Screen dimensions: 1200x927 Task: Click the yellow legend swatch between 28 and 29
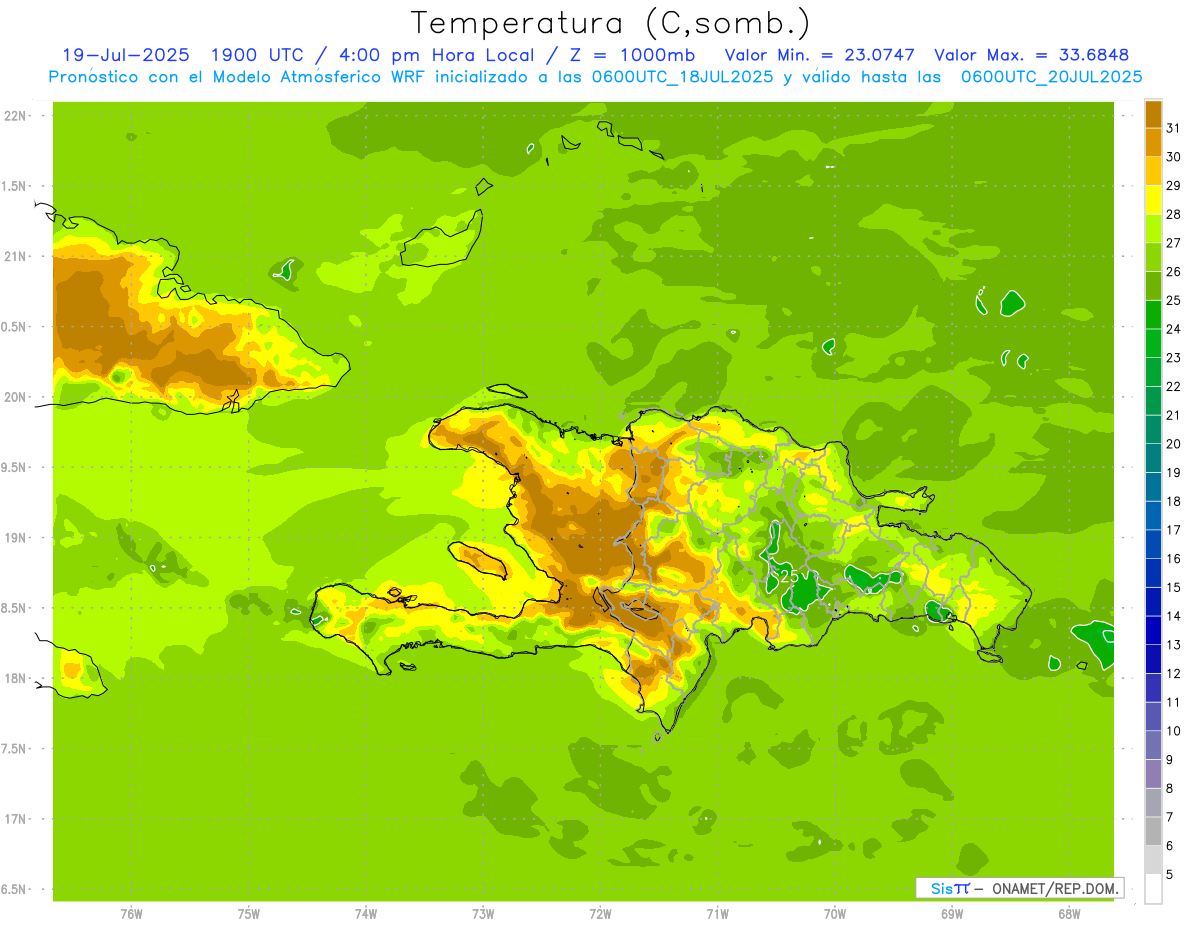pos(1153,200)
